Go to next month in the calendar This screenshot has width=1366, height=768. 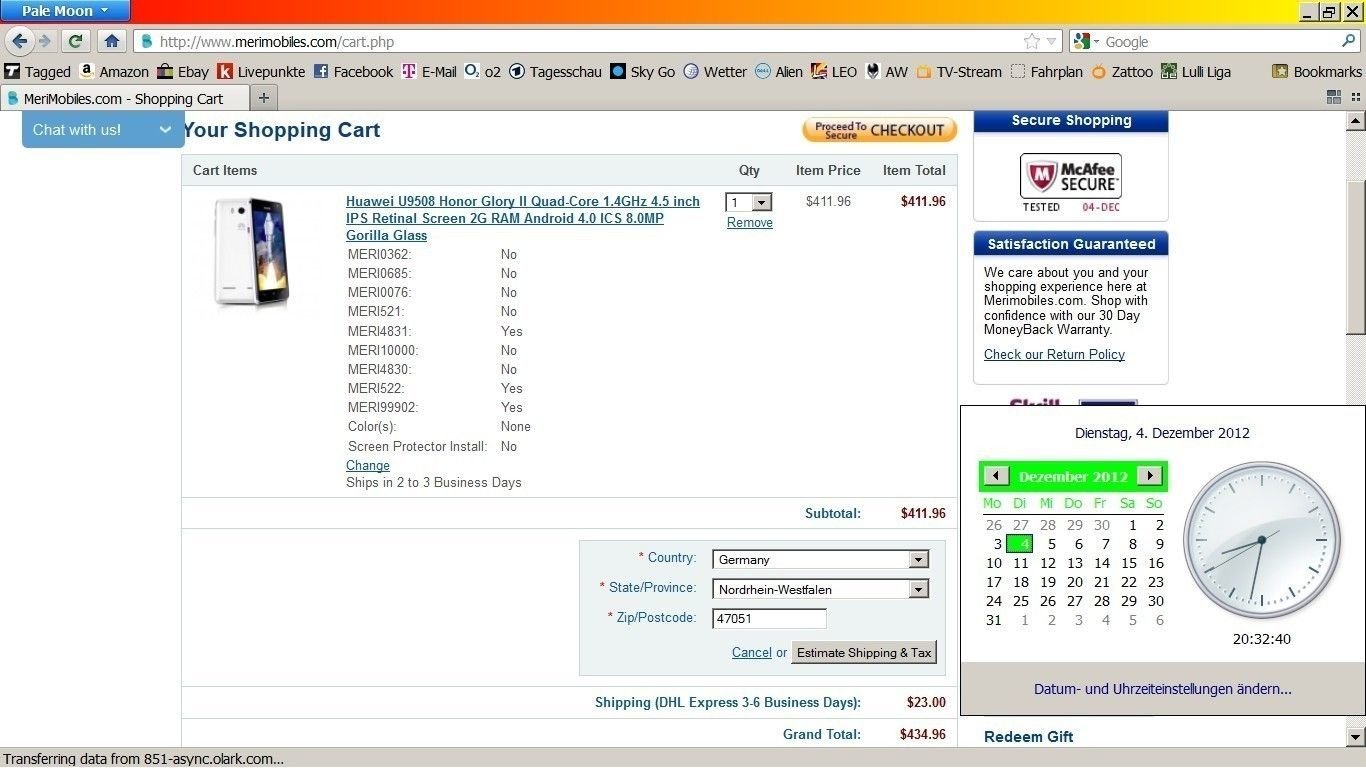click(x=1151, y=476)
